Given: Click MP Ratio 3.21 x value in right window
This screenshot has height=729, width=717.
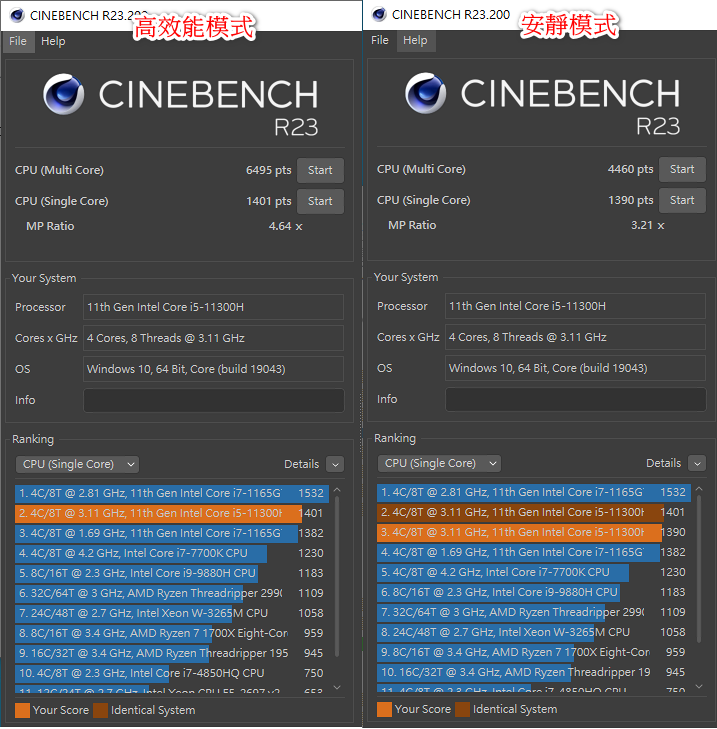Looking at the screenshot, I should [x=647, y=225].
